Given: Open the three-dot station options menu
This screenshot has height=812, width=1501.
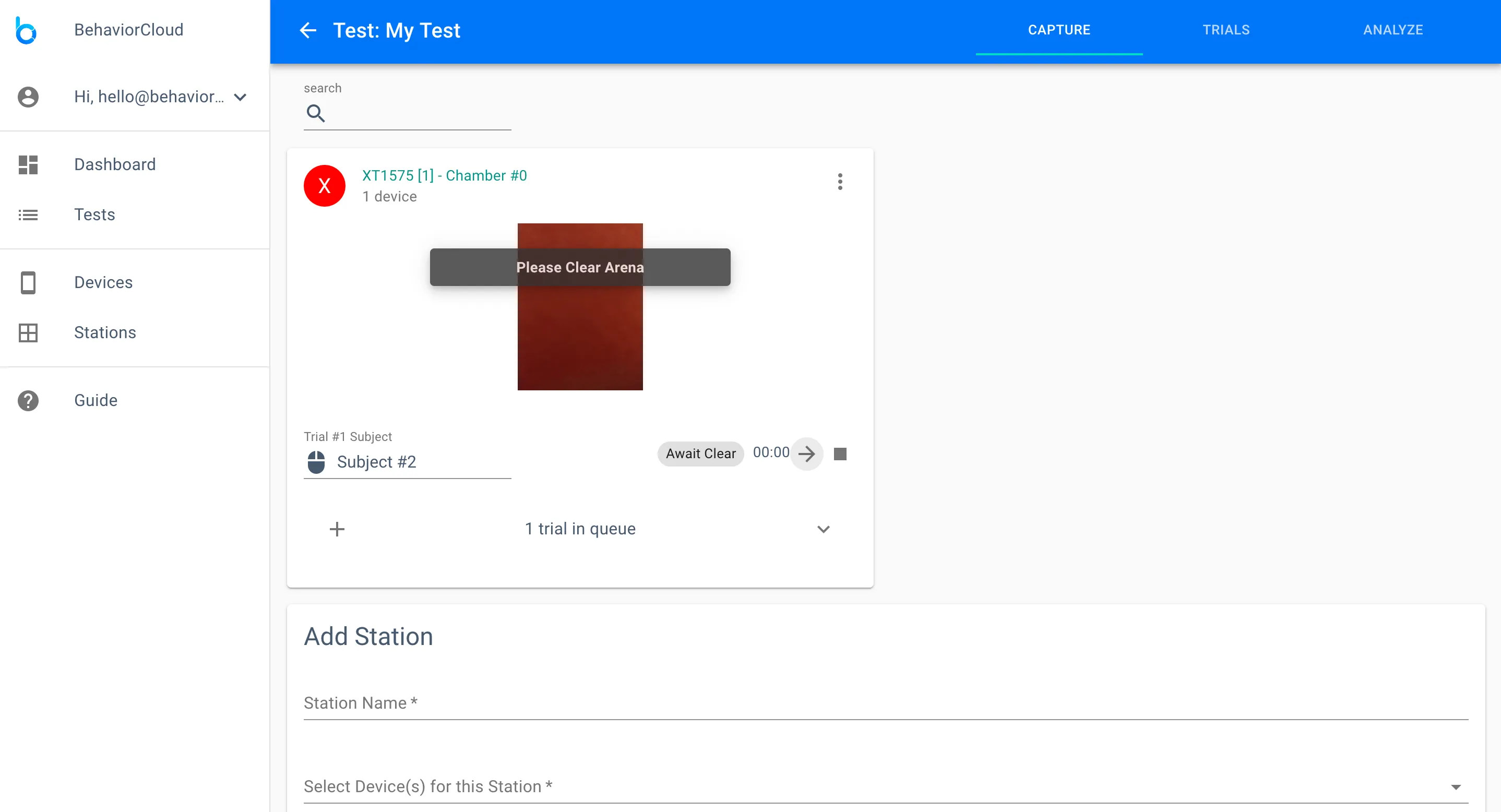Looking at the screenshot, I should (x=840, y=182).
